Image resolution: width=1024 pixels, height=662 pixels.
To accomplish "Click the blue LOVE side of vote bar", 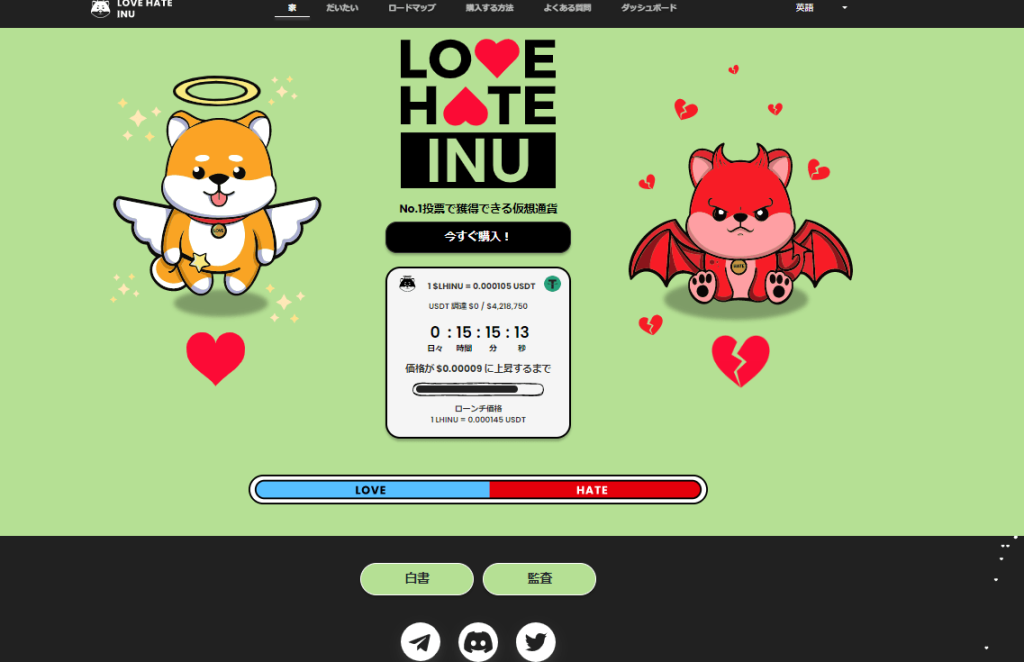I will click(372, 490).
